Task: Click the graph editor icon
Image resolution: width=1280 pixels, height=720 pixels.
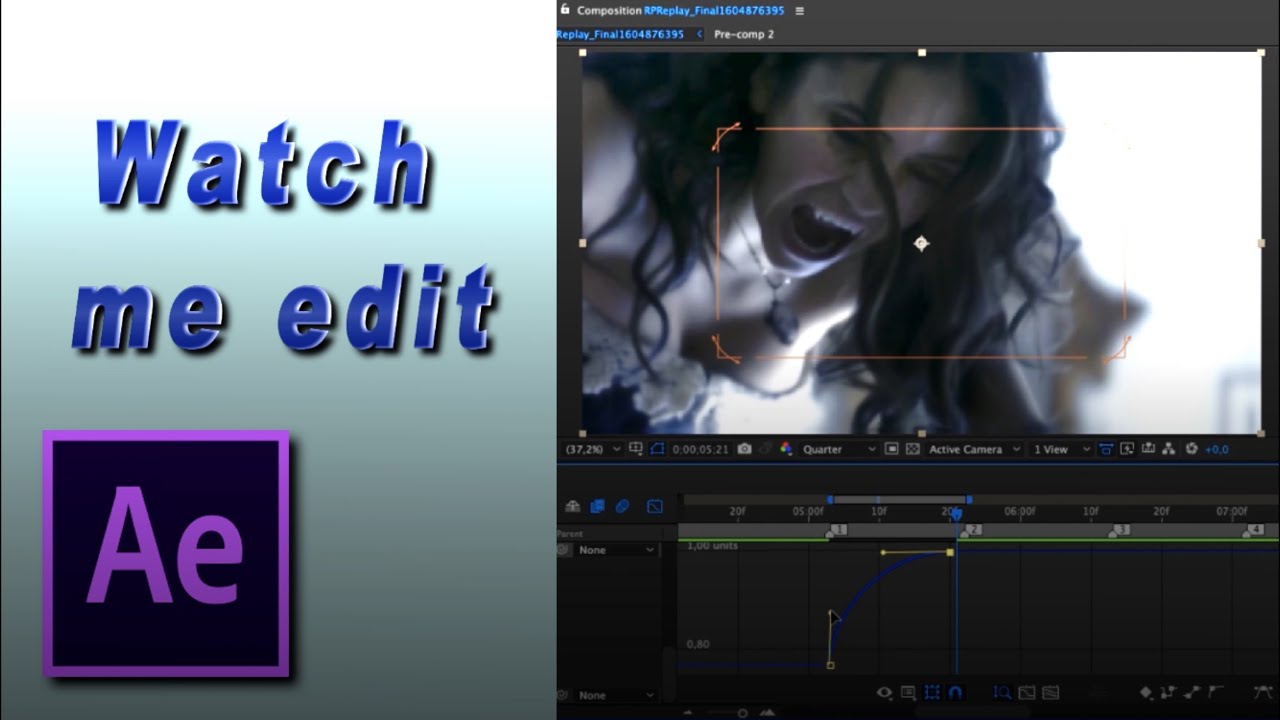Action: click(x=655, y=507)
